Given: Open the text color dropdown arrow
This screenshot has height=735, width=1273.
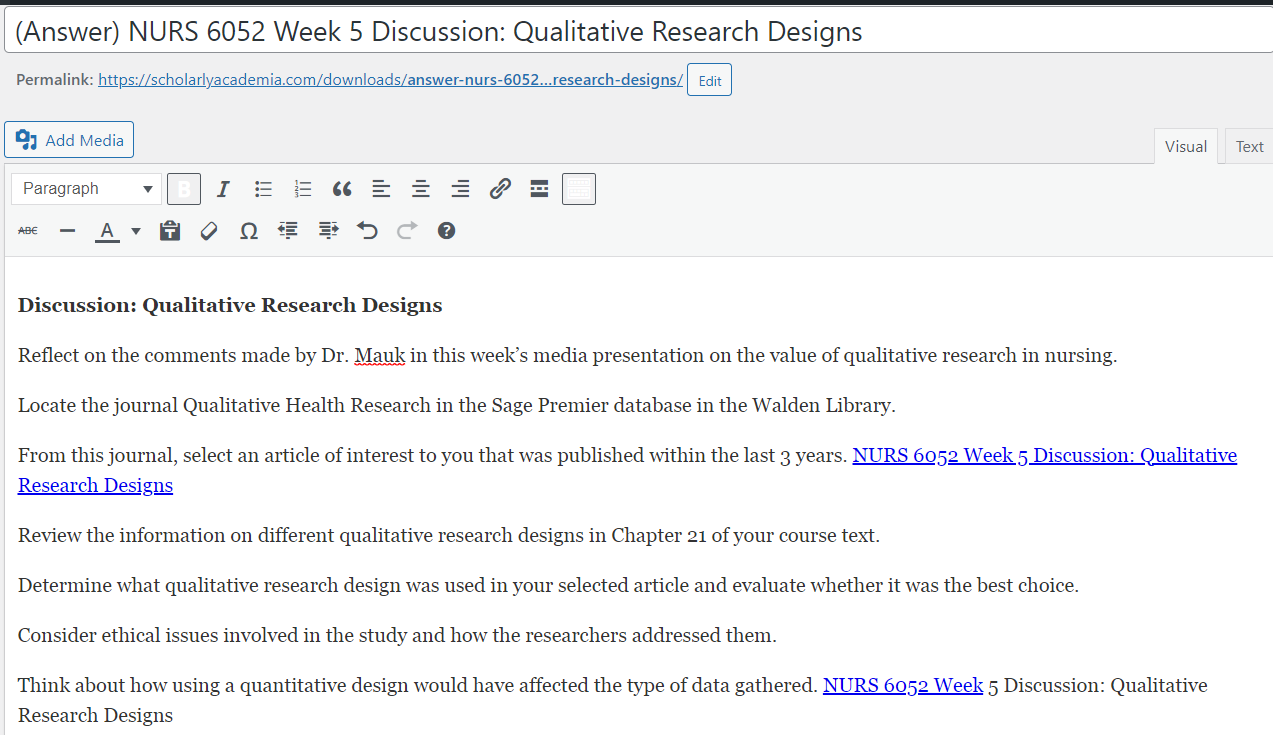Looking at the screenshot, I should pos(136,231).
